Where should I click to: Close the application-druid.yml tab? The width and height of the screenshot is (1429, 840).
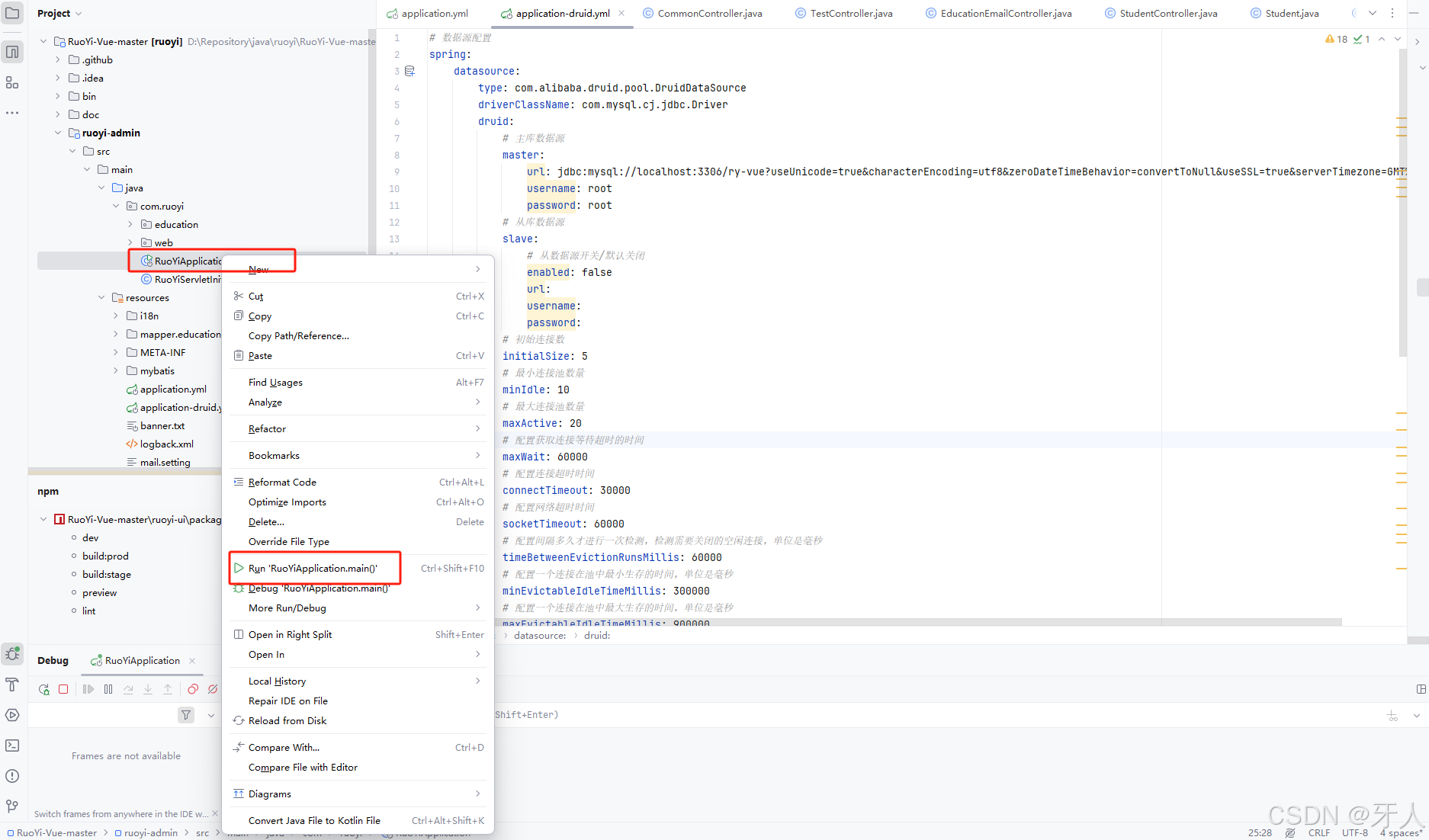tap(621, 13)
